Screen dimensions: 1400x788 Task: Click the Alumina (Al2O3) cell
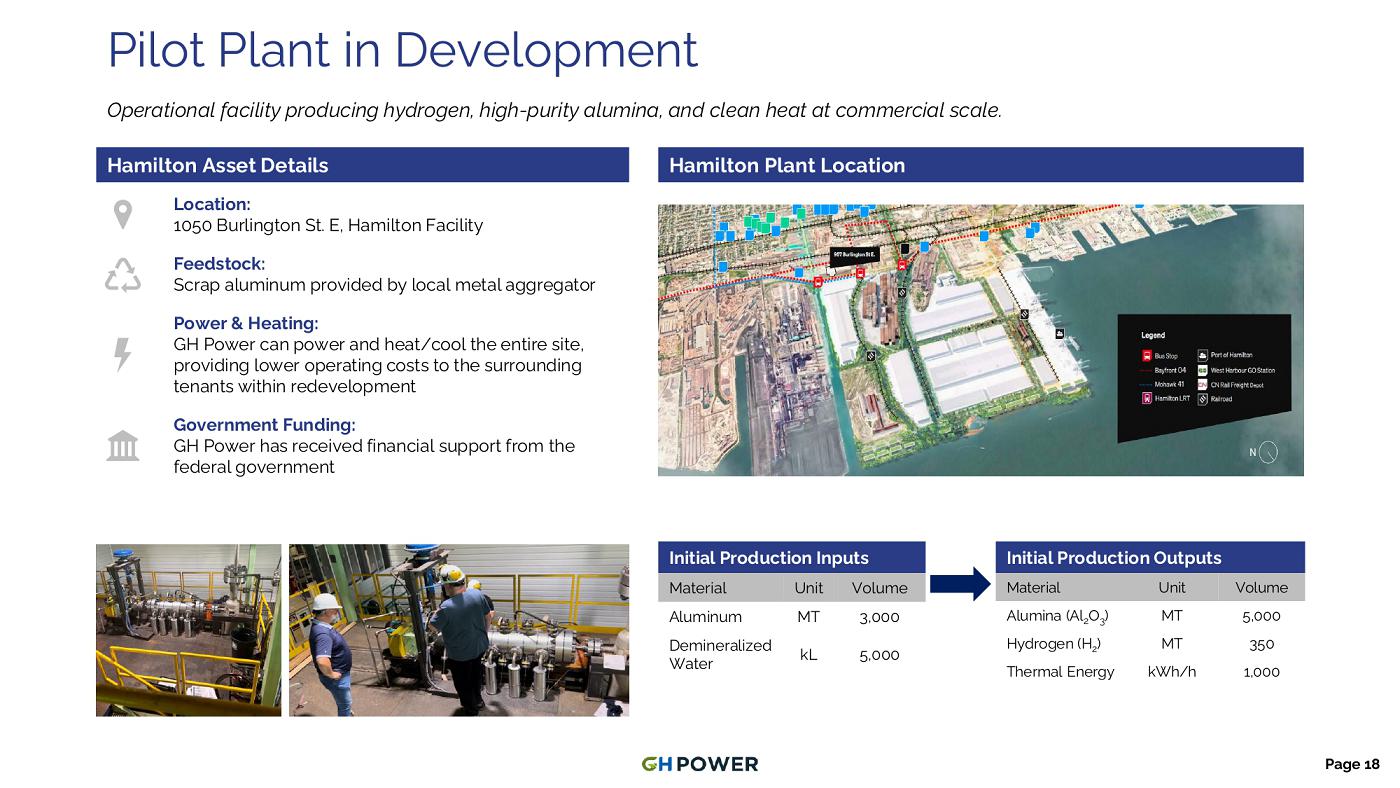pyautogui.click(x=1057, y=616)
